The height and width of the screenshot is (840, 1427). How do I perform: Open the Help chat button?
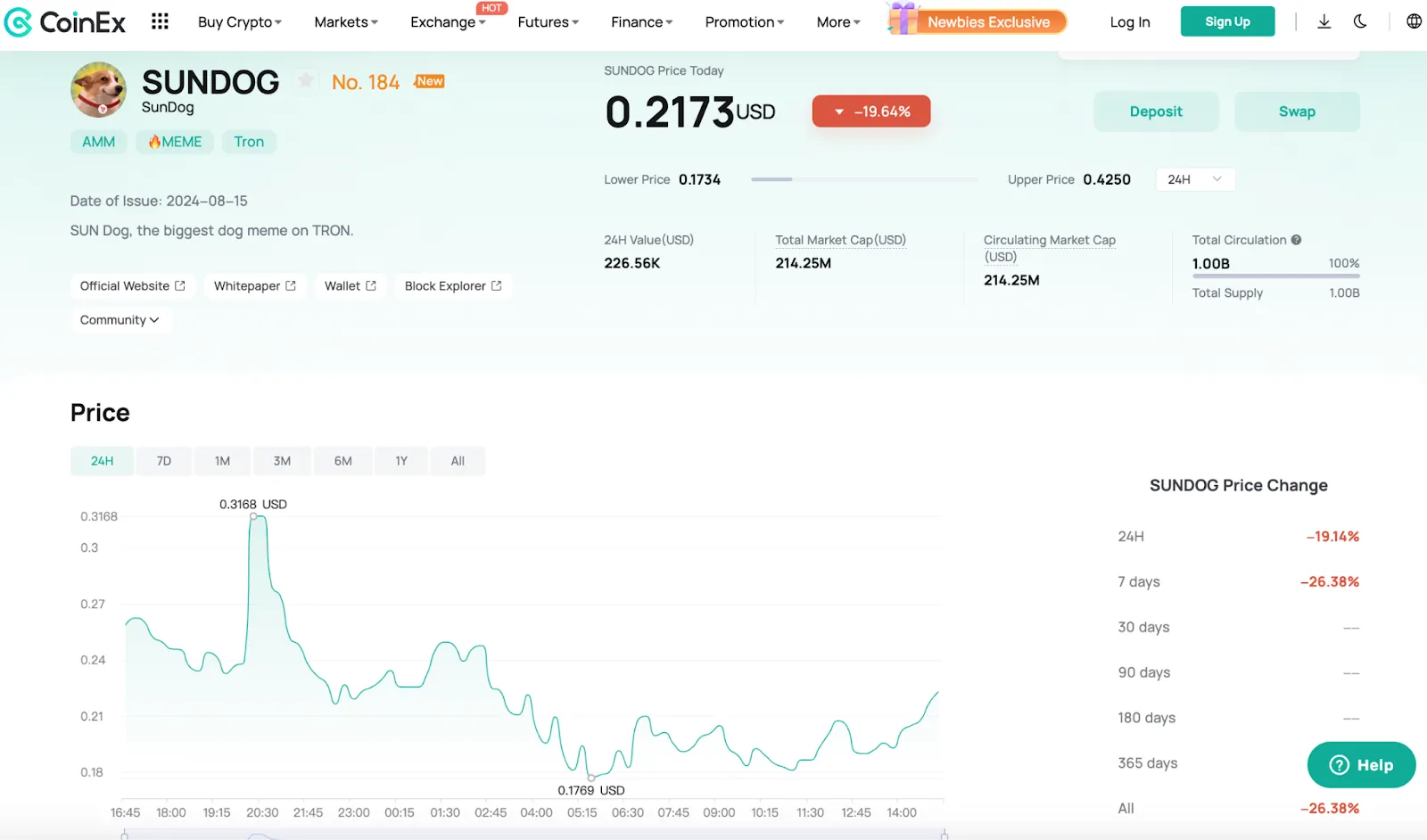coord(1361,765)
